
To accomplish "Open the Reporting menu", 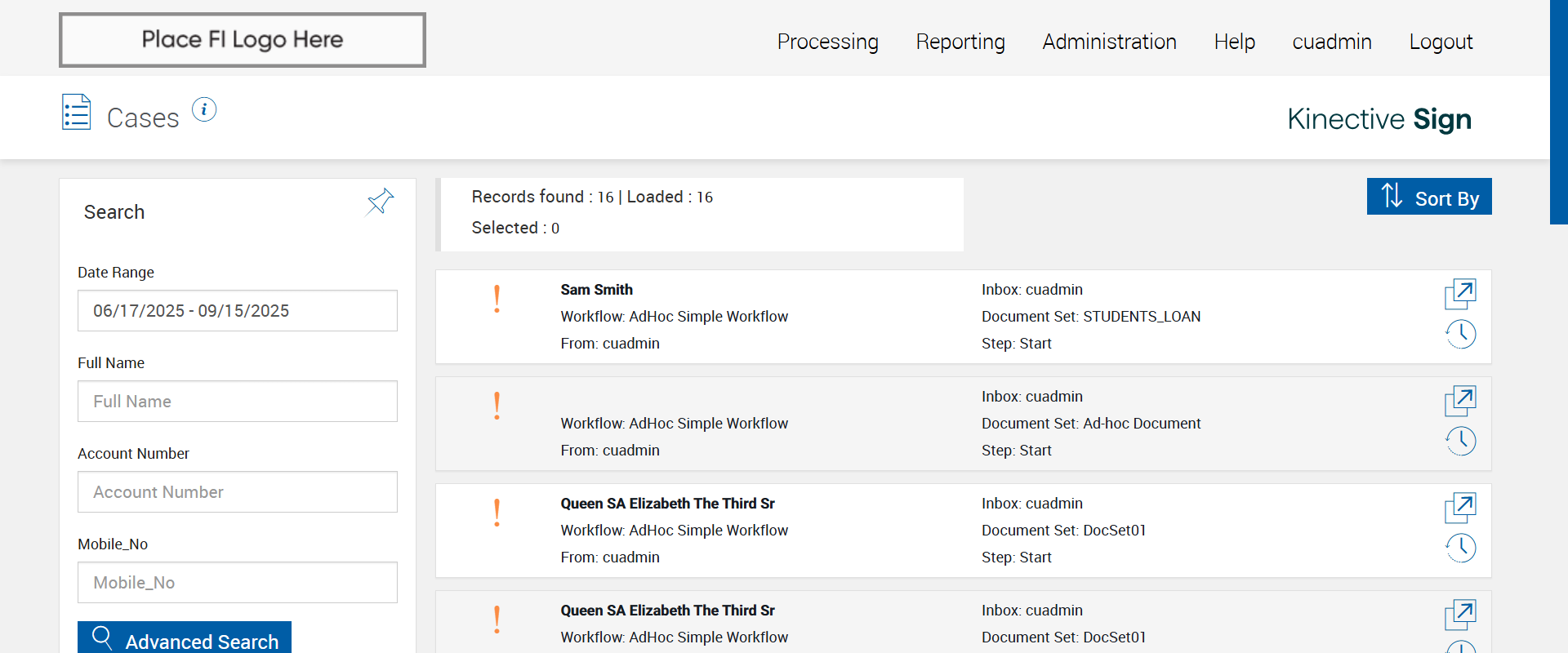I will 960,42.
